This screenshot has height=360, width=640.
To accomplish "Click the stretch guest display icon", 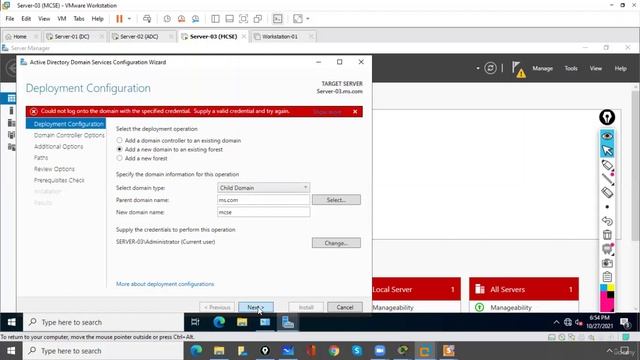I will point(298,19).
